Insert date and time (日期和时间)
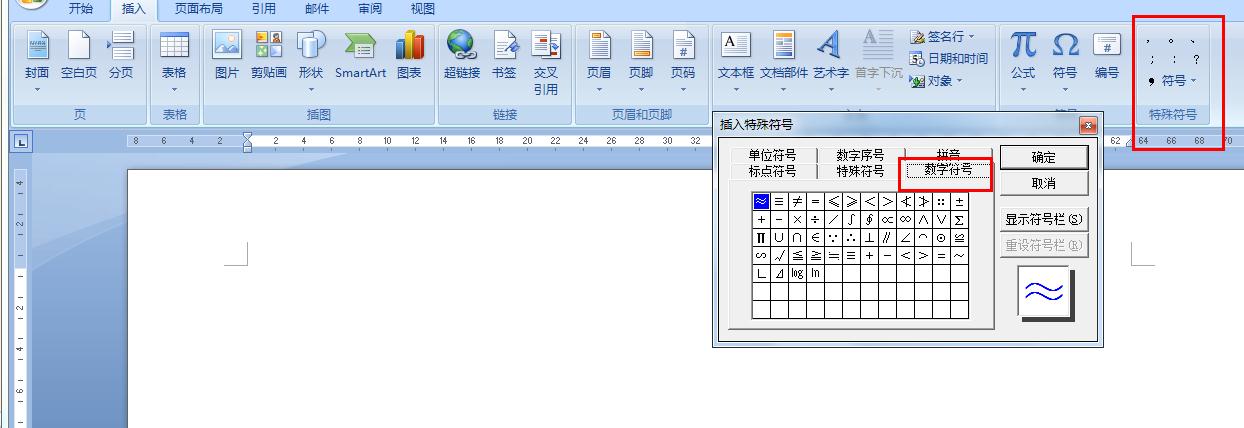This screenshot has height=428, width=1244. [949, 59]
